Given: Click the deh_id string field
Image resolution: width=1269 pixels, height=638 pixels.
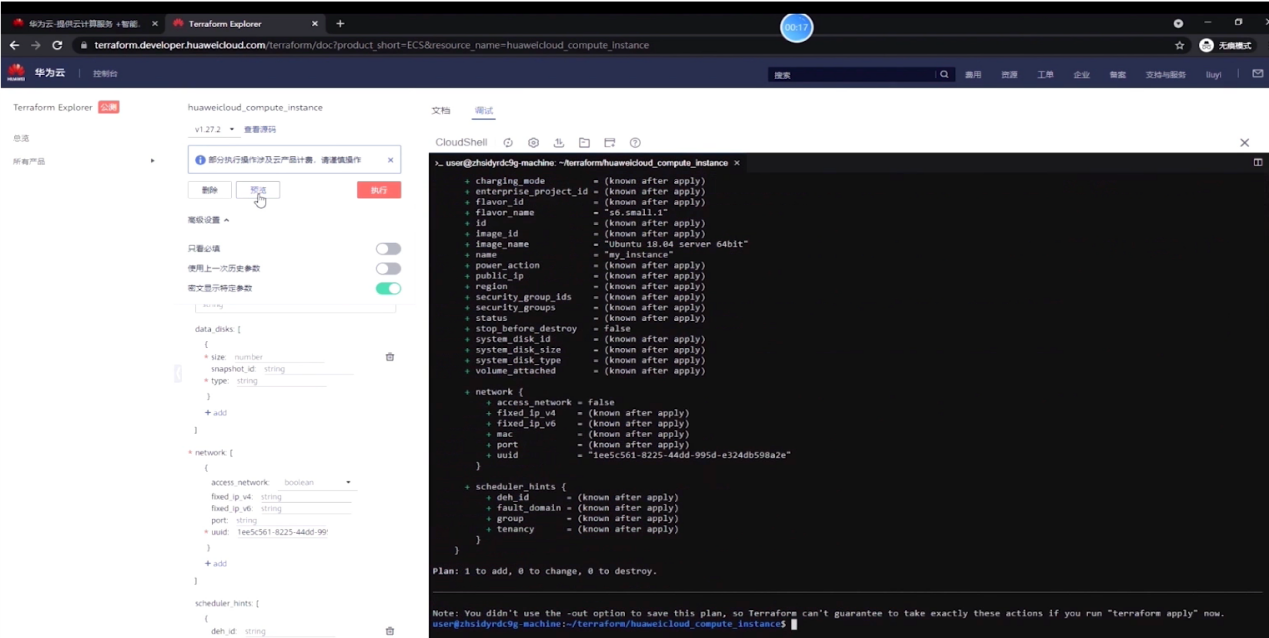Looking at the screenshot, I should point(289,632).
